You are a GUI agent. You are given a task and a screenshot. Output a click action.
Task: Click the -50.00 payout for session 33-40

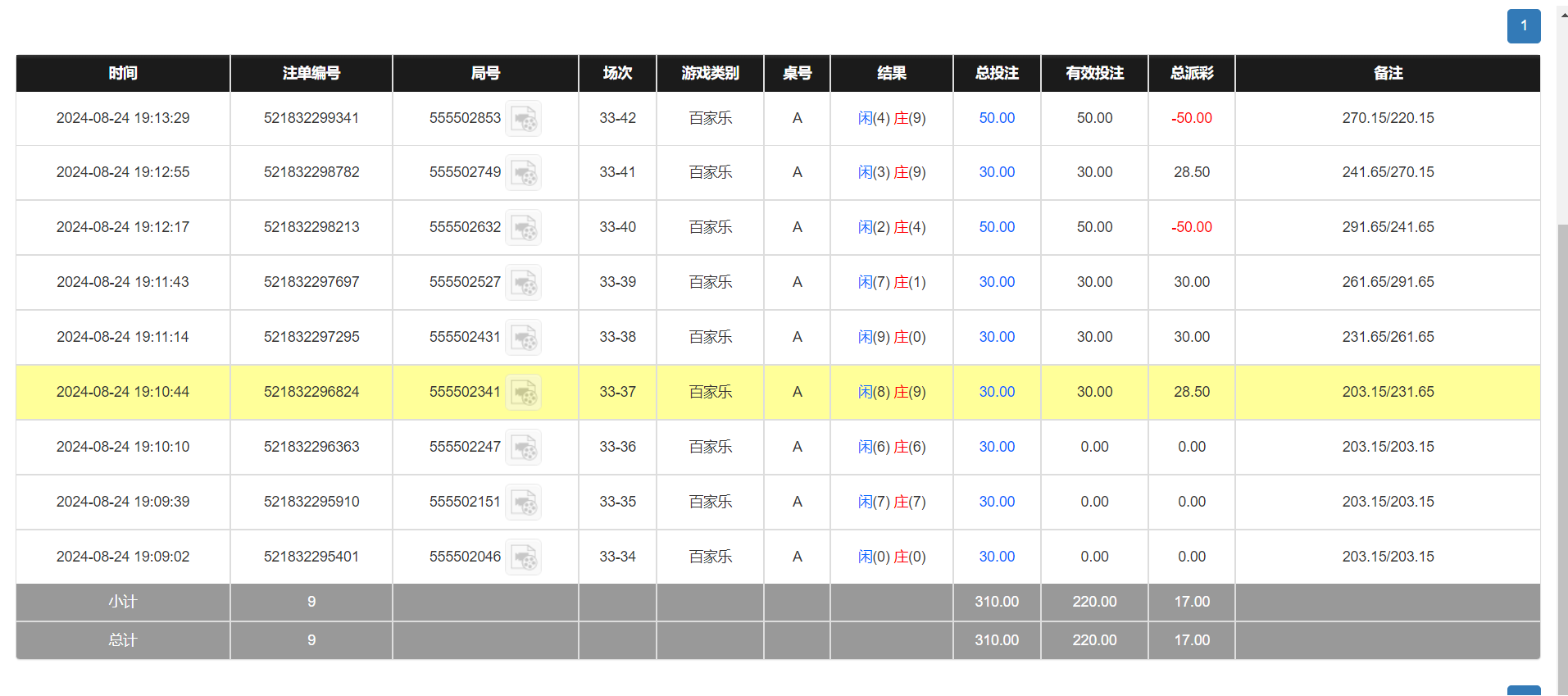(1191, 227)
